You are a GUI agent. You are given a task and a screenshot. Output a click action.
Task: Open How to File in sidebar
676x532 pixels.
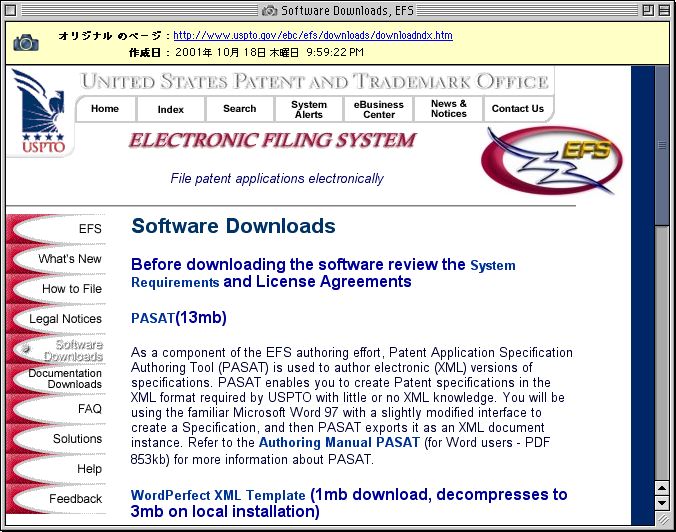click(72, 289)
